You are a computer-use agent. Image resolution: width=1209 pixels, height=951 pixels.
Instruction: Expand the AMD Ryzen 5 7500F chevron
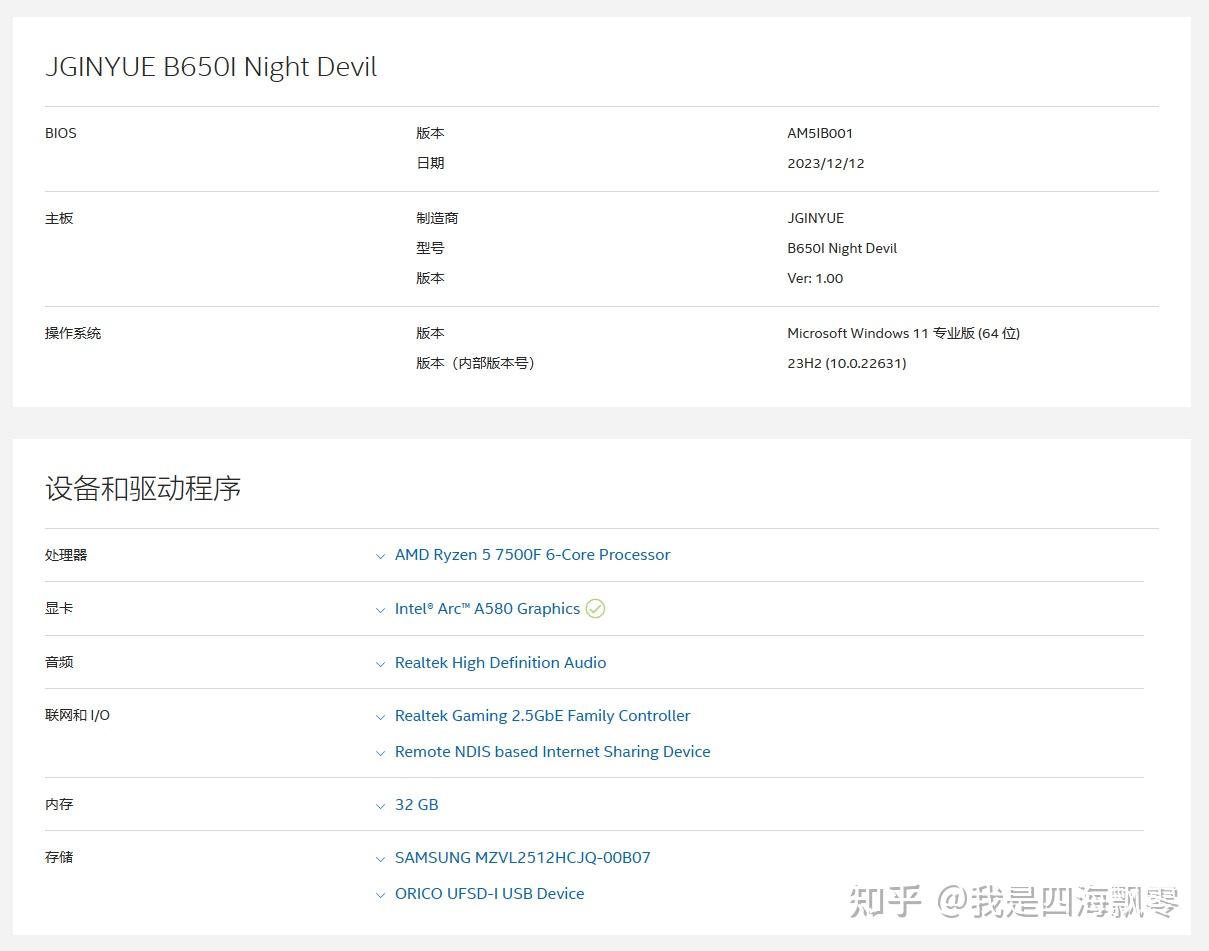[380, 556]
